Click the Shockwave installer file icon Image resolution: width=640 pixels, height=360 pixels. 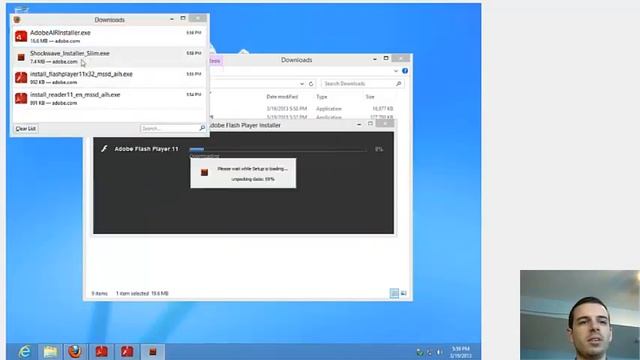pyautogui.click(x=21, y=57)
